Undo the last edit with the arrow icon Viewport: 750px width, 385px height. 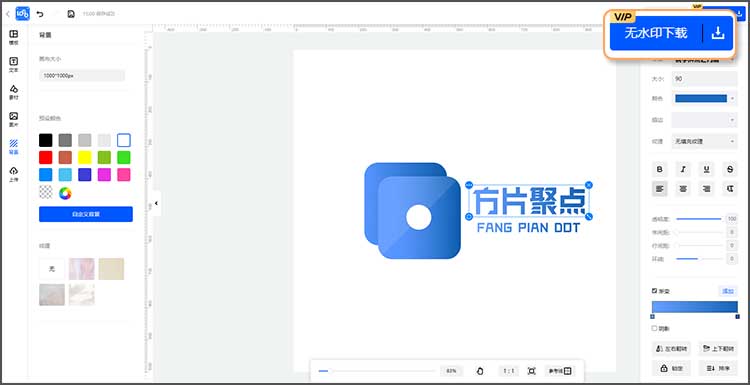pos(40,14)
